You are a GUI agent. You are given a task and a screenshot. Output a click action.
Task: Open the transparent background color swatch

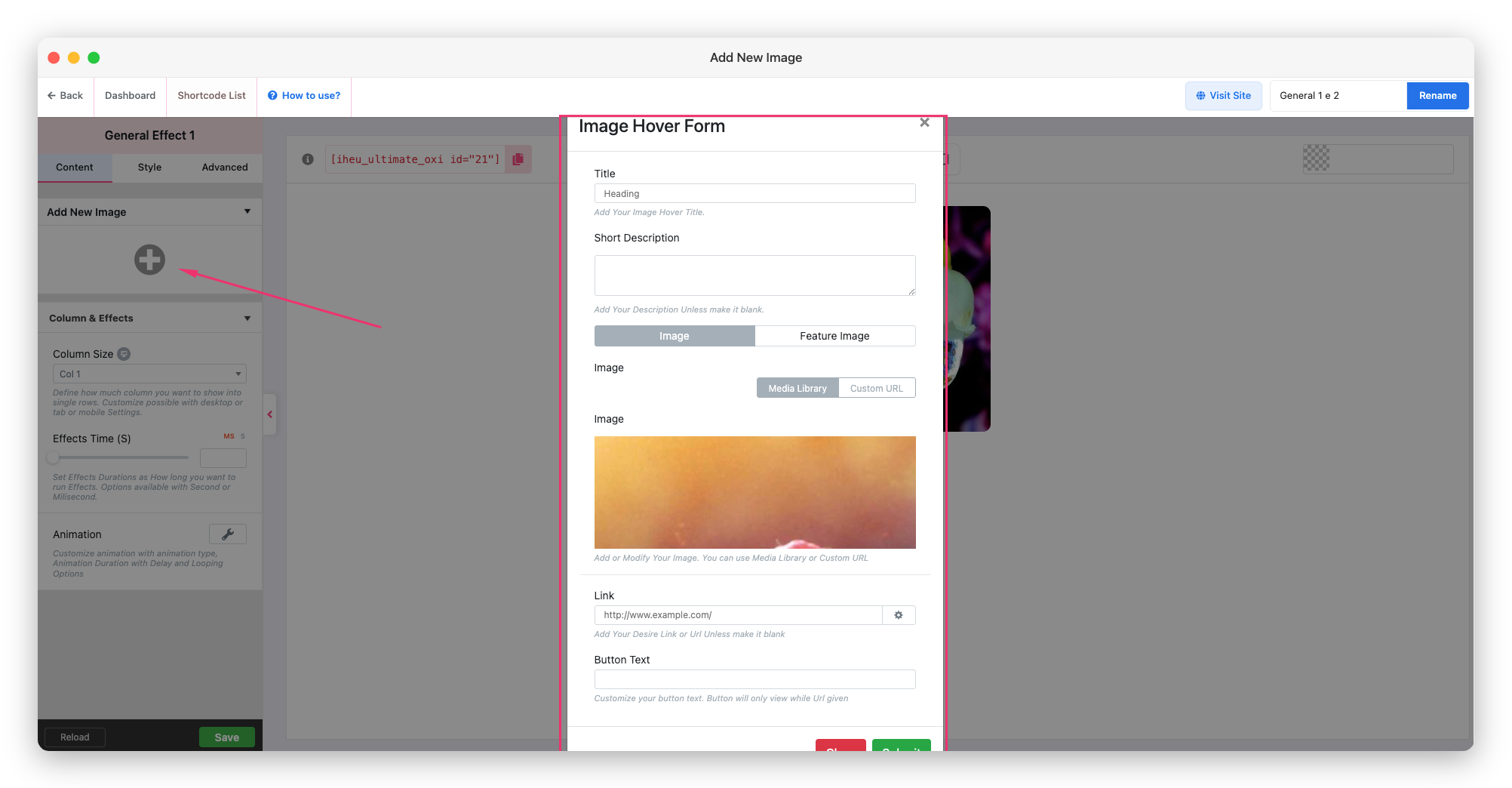click(1317, 159)
